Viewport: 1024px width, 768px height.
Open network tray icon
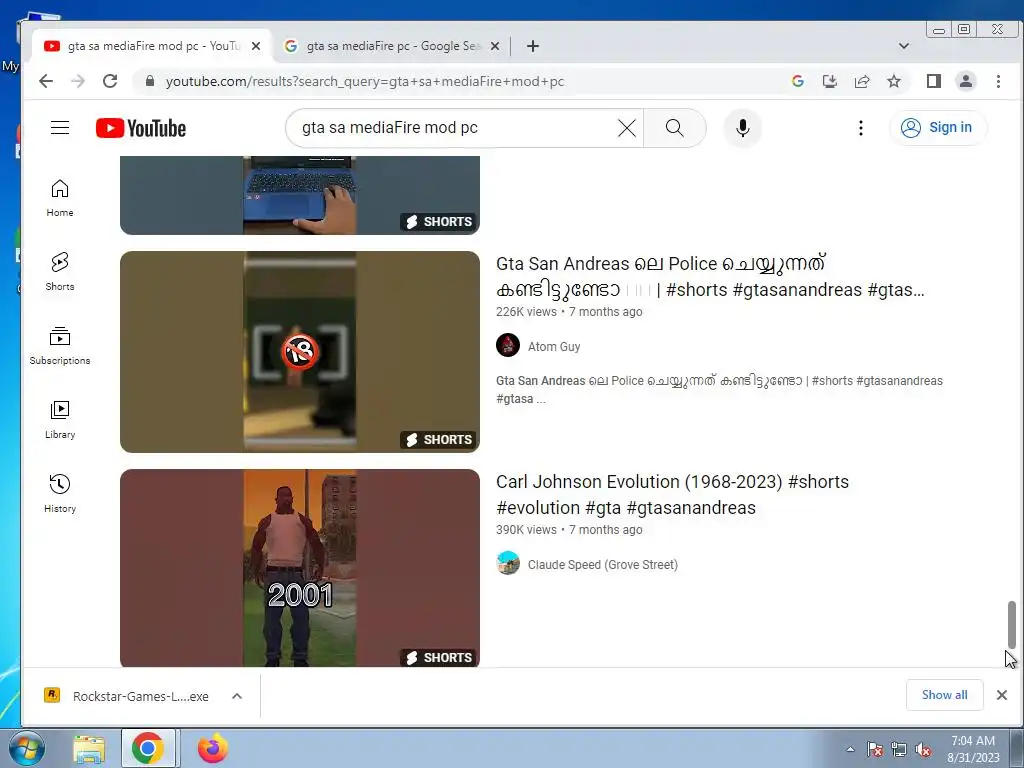click(899, 749)
